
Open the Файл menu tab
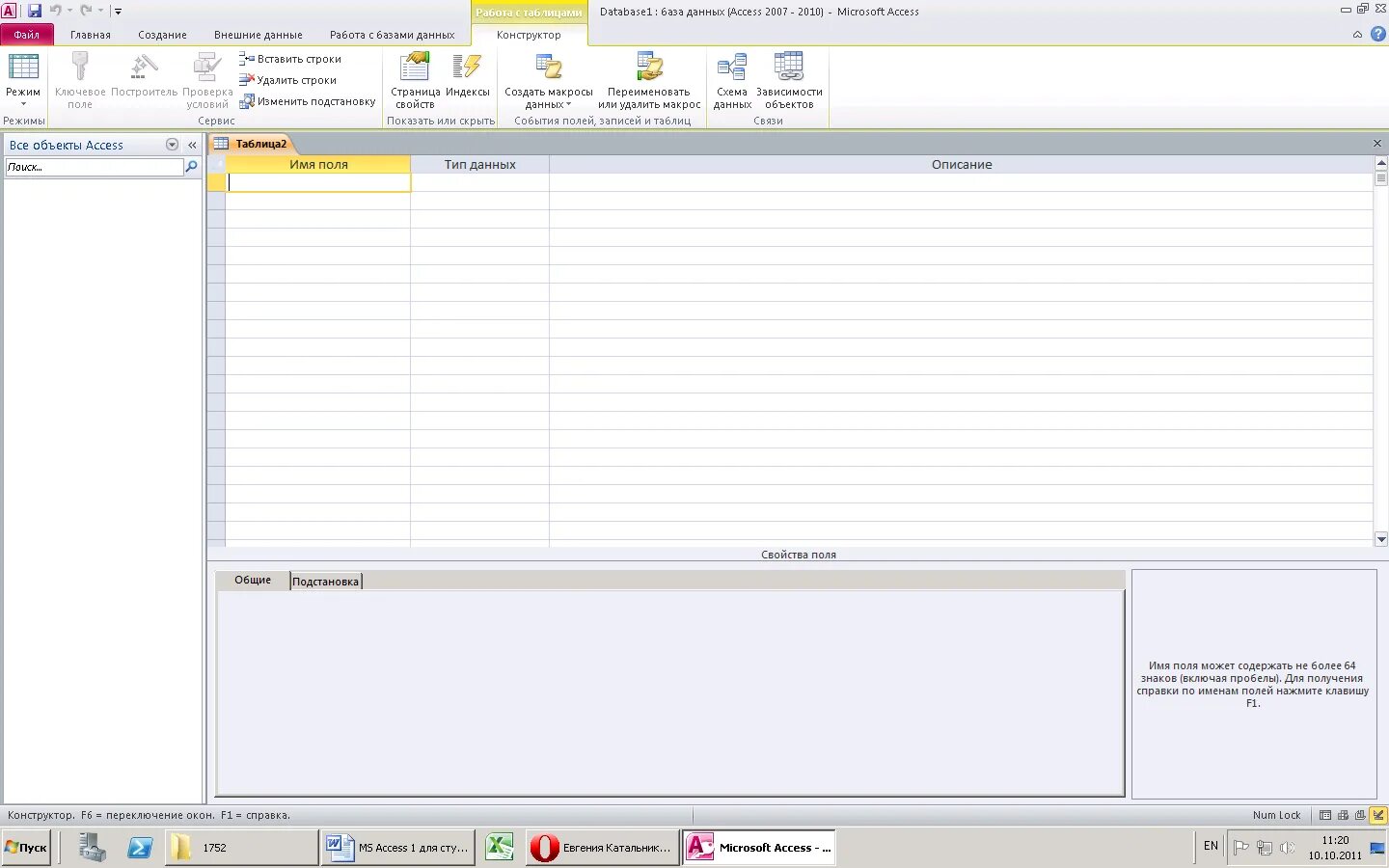click(x=27, y=35)
